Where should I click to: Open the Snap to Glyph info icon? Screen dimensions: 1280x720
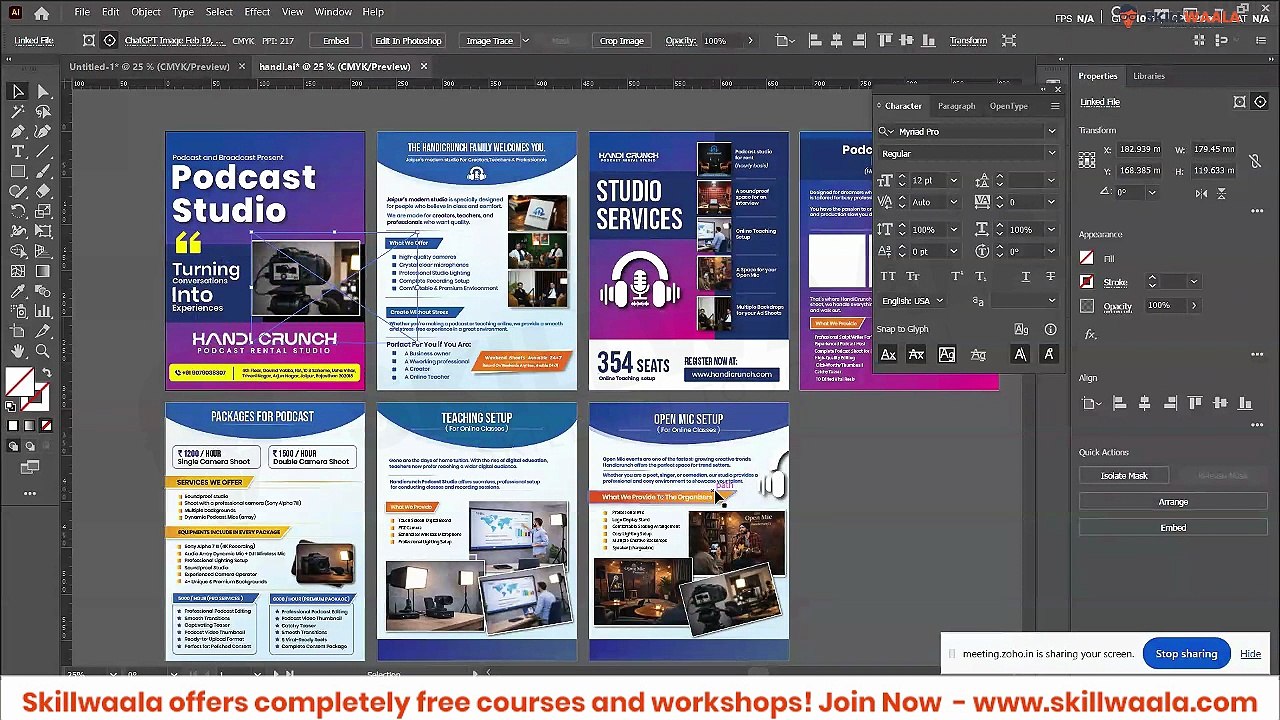tap(1050, 329)
